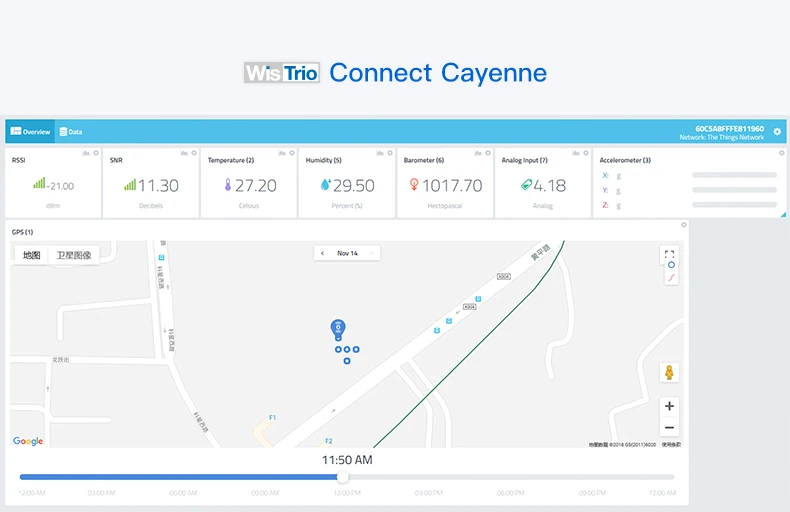Click the GPS (1) widget title

click(22, 232)
